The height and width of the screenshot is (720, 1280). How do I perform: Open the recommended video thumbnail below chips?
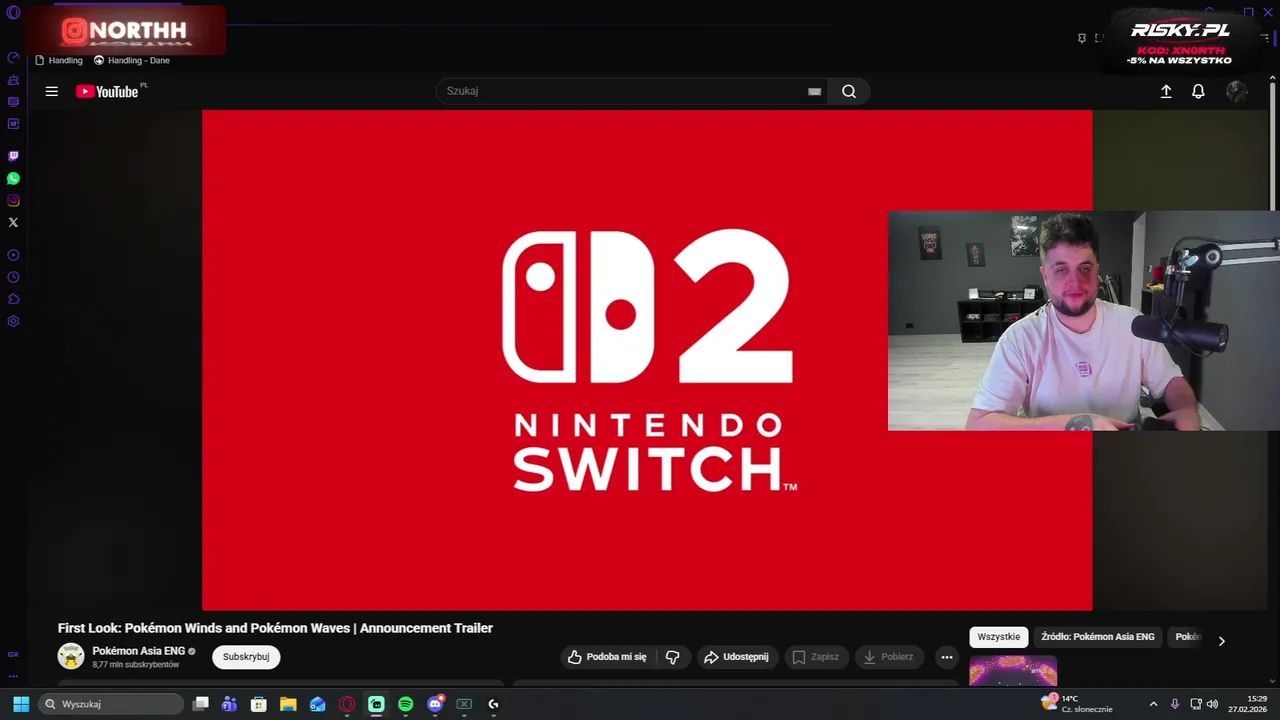coord(1013,671)
